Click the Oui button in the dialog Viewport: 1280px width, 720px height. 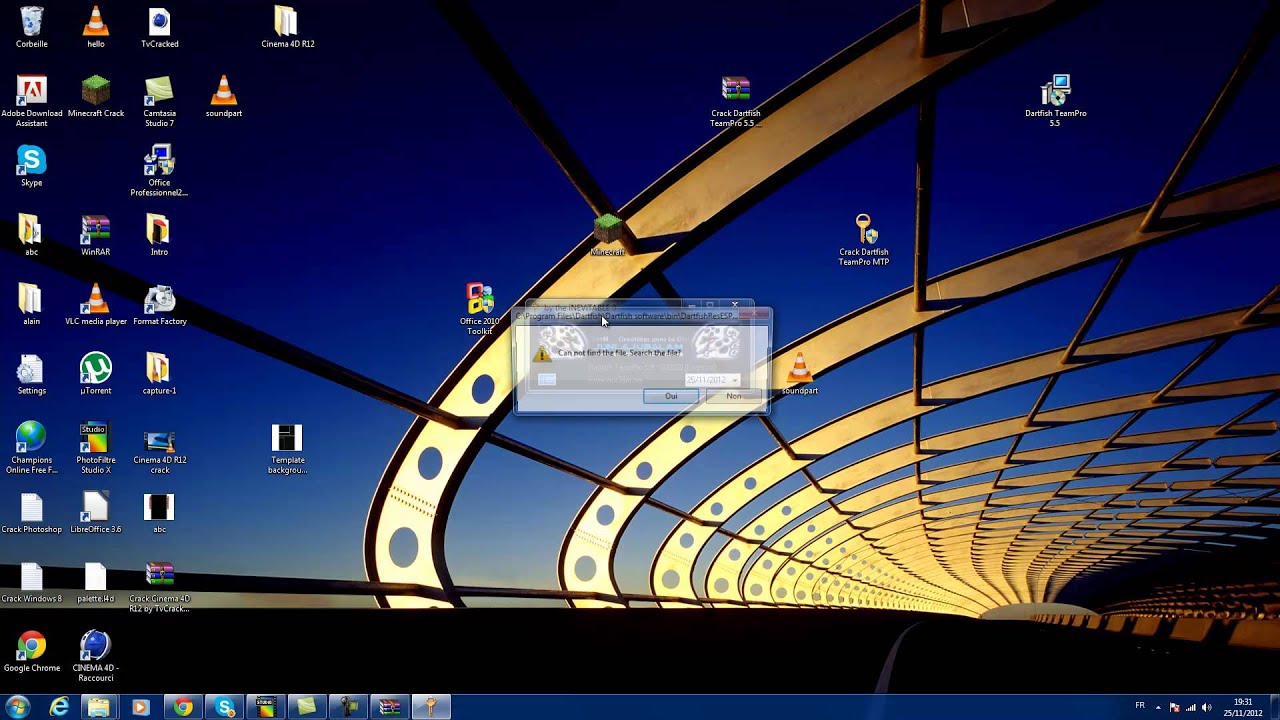tap(671, 396)
